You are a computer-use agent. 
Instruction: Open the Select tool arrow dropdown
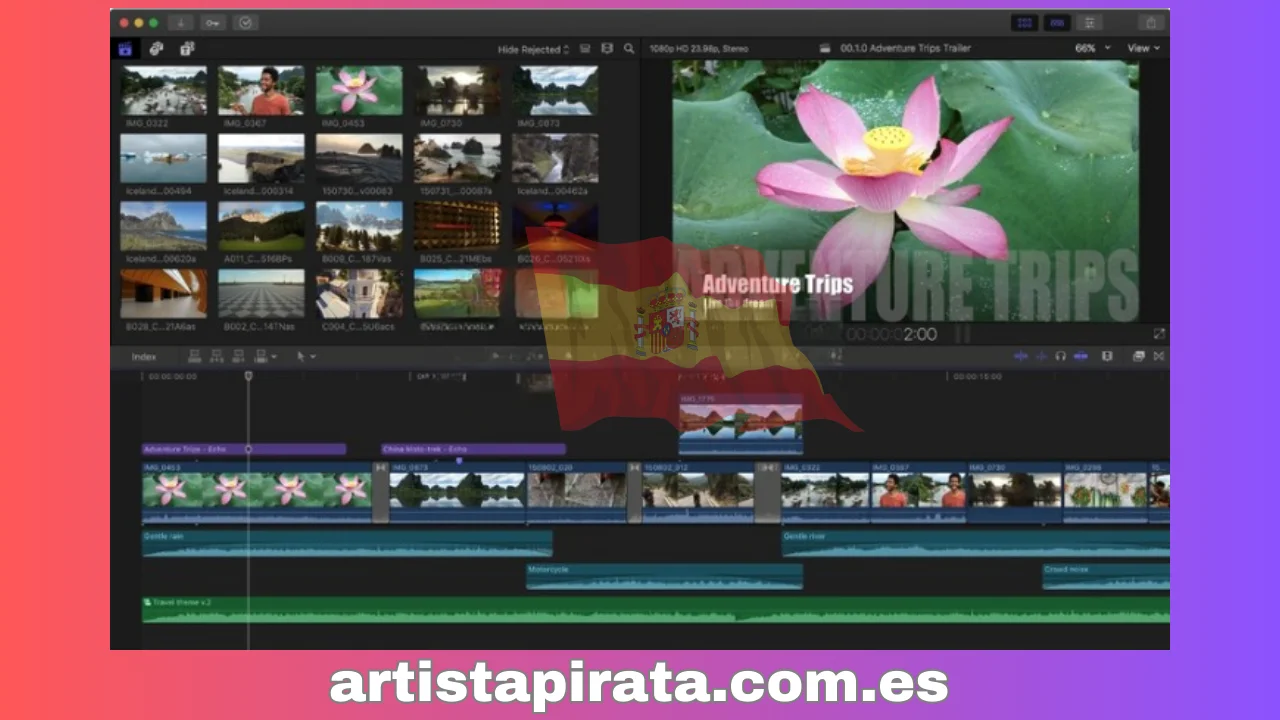[306, 357]
